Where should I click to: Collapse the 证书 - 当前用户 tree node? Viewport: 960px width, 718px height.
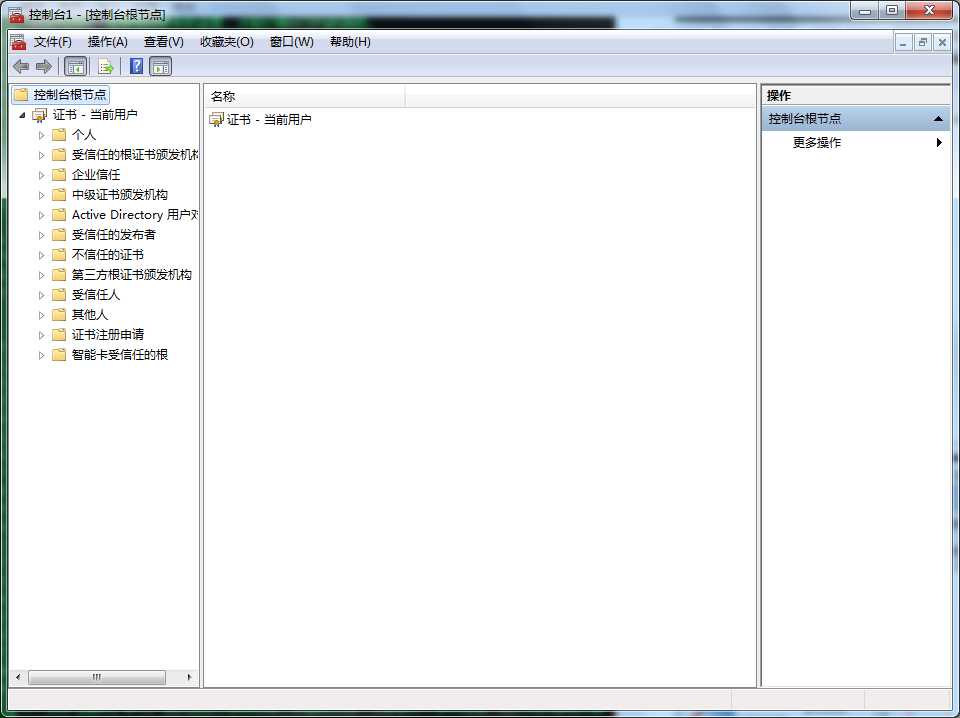[x=23, y=115]
